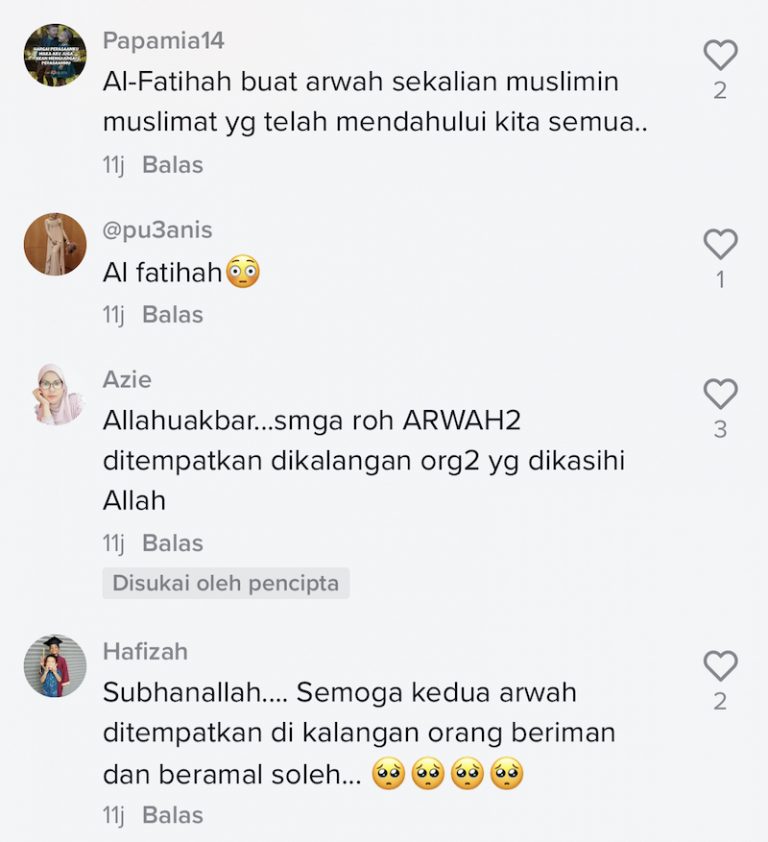Tap Hafizah's Subhanallah comment text
The width and height of the screenshot is (768, 842).
tap(359, 734)
